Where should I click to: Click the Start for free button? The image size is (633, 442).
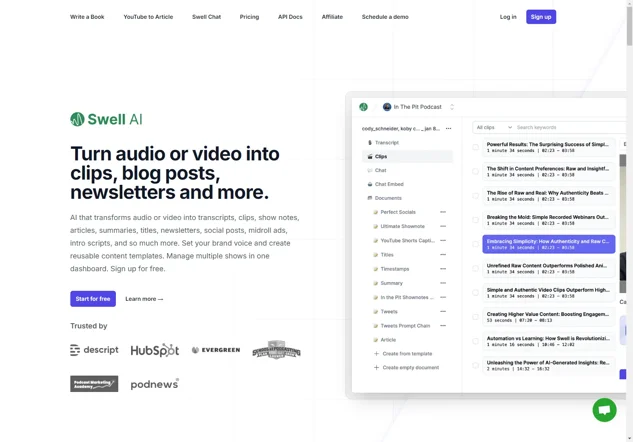[x=93, y=299]
